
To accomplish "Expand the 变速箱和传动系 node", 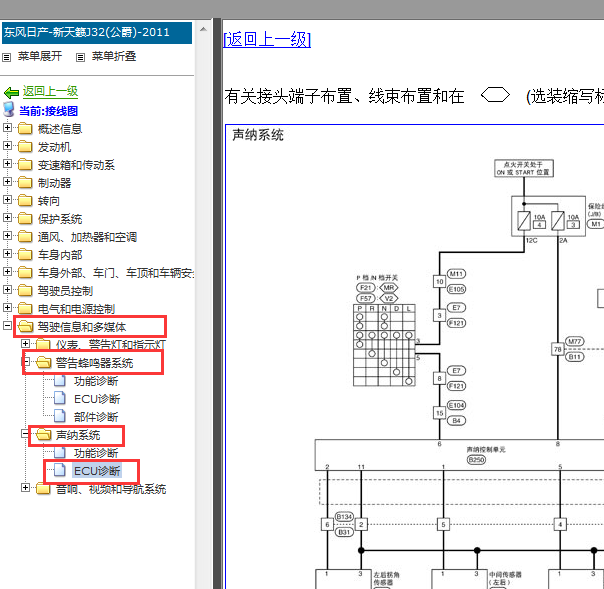I will pos(7,163).
